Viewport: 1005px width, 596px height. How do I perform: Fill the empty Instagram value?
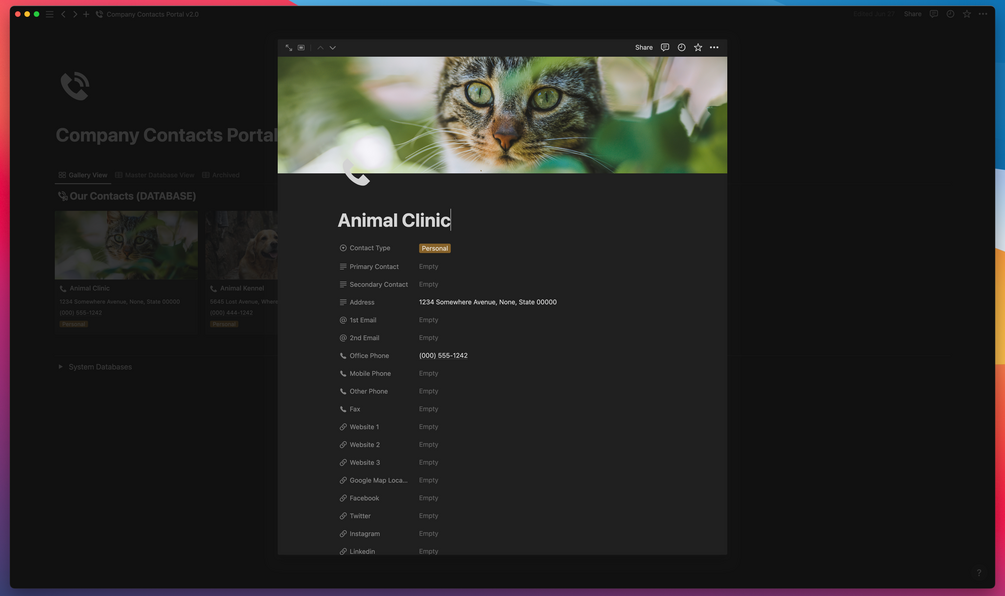click(x=429, y=534)
